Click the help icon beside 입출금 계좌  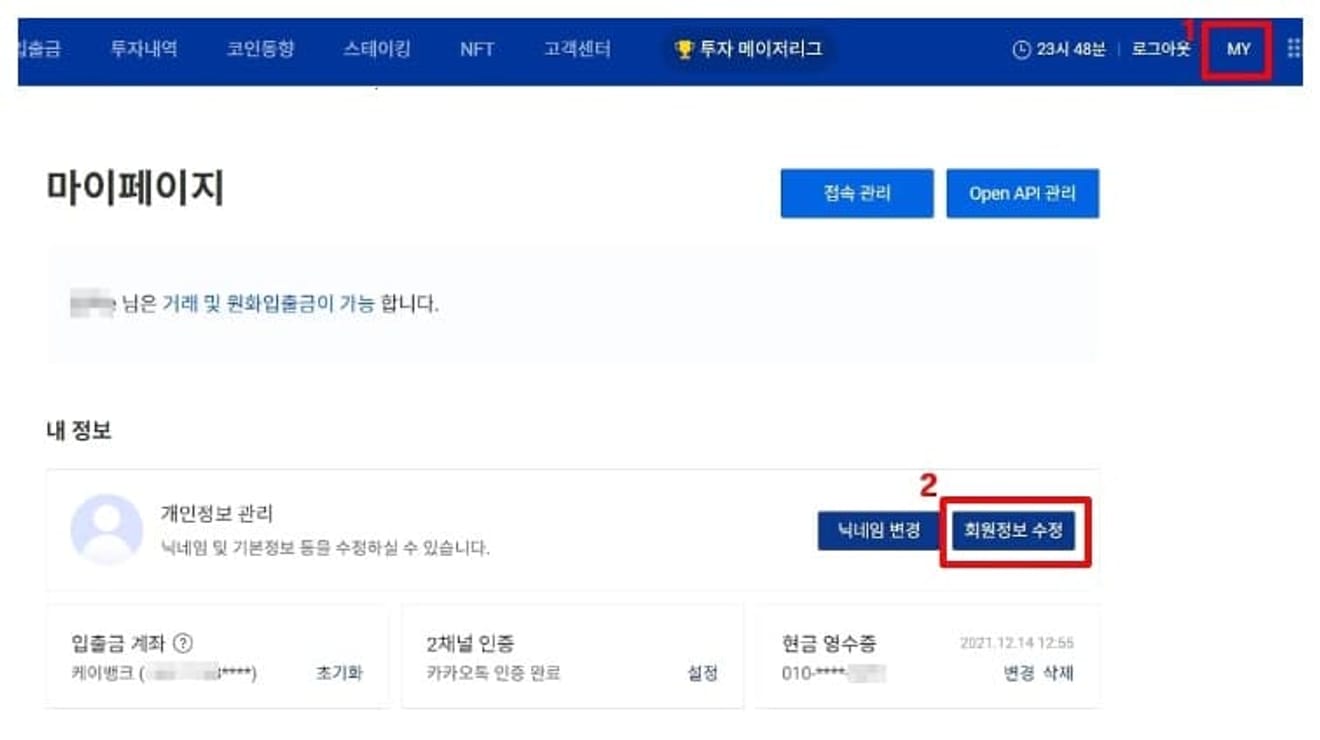click(x=183, y=643)
